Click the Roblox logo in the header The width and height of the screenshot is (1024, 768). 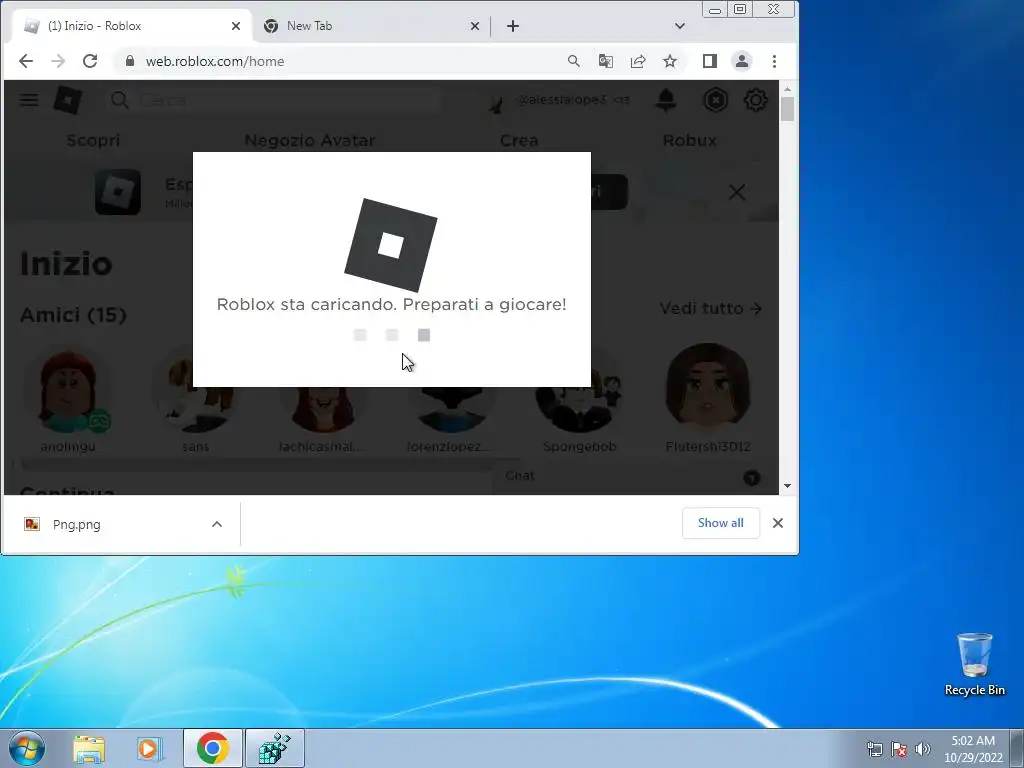[68, 100]
